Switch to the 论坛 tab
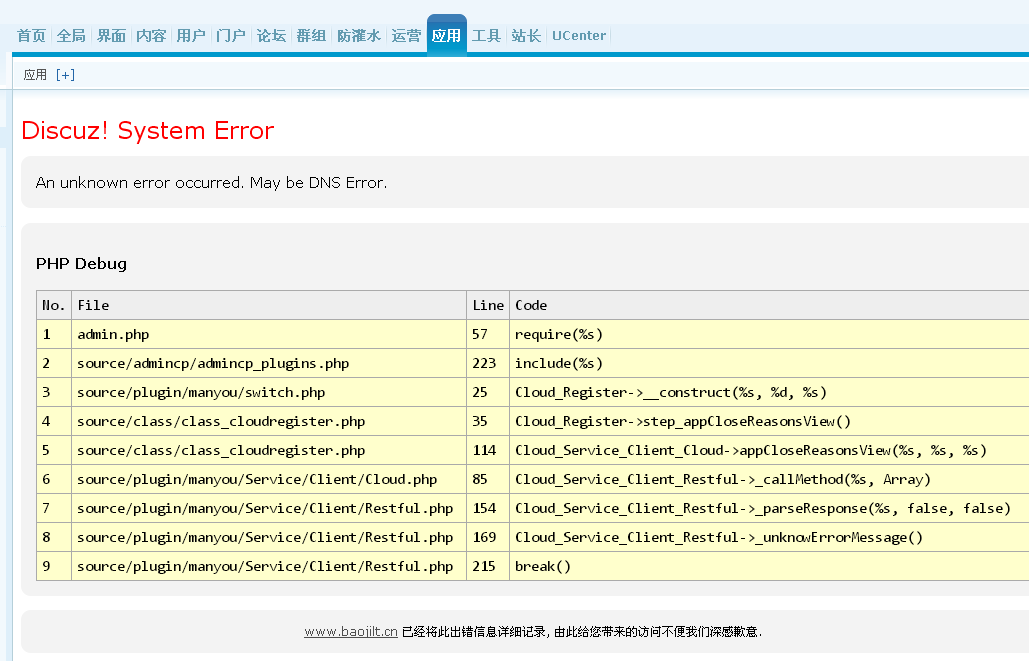Image resolution: width=1029 pixels, height=661 pixels. pos(271,36)
